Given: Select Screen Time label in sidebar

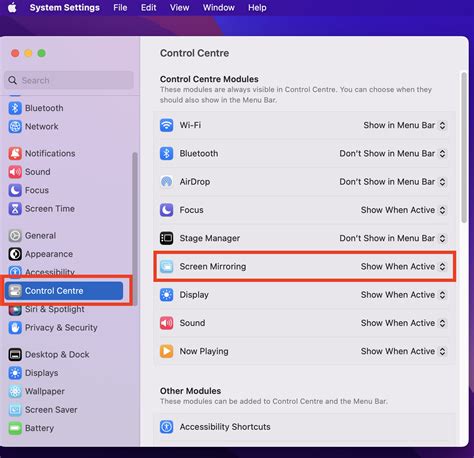Looking at the screenshot, I should pos(50,209).
